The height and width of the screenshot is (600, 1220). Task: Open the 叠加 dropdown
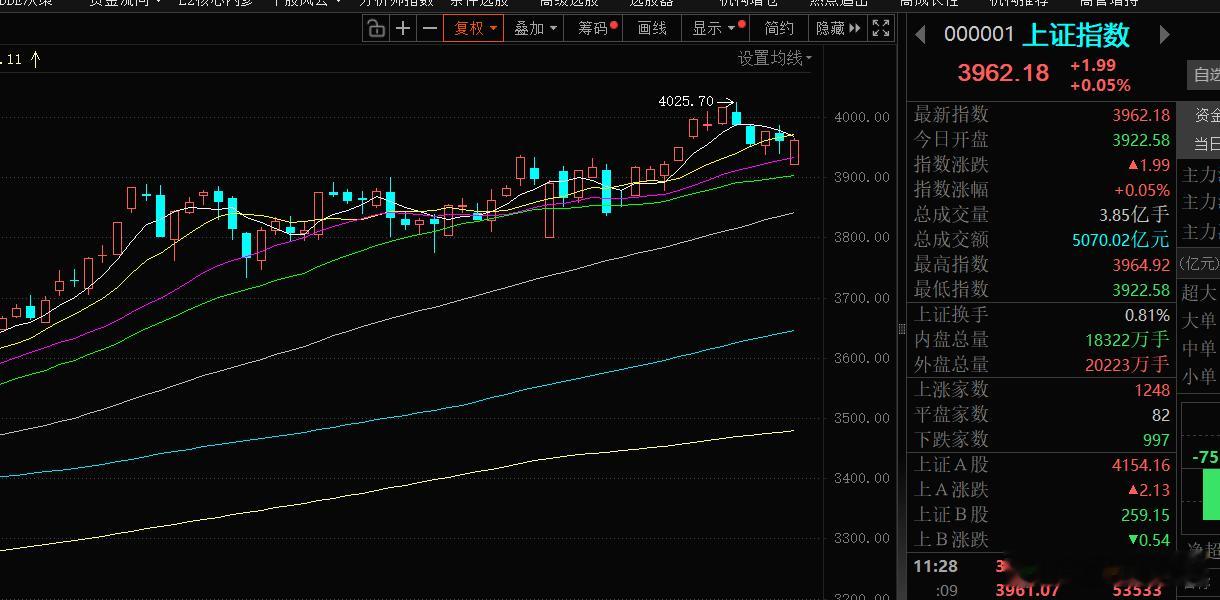pyautogui.click(x=535, y=28)
